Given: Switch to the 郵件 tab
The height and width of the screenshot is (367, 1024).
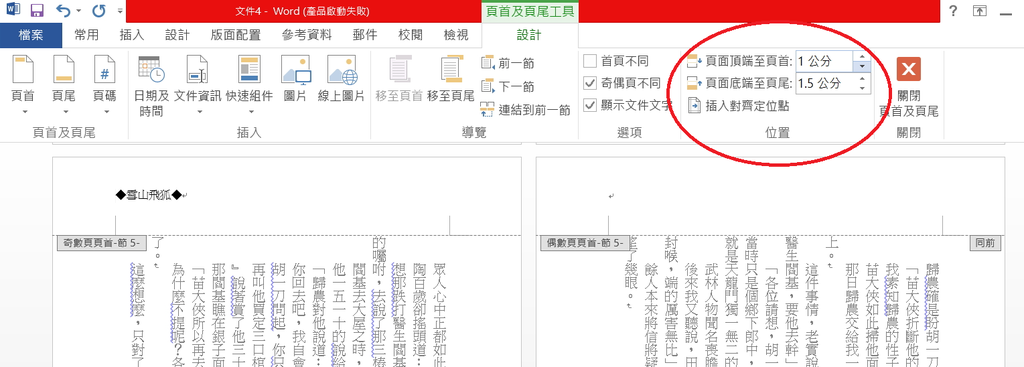Looking at the screenshot, I should (x=365, y=35).
